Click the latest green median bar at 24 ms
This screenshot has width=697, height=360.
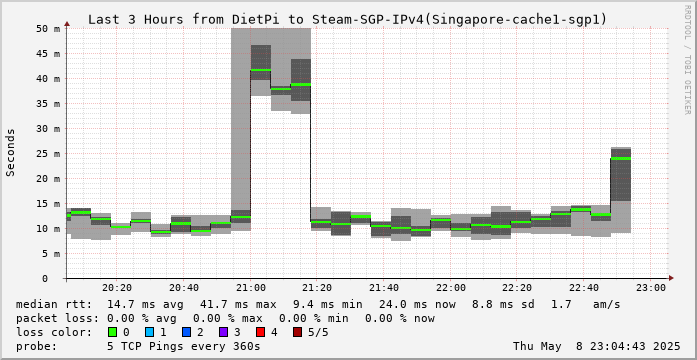(x=621, y=158)
